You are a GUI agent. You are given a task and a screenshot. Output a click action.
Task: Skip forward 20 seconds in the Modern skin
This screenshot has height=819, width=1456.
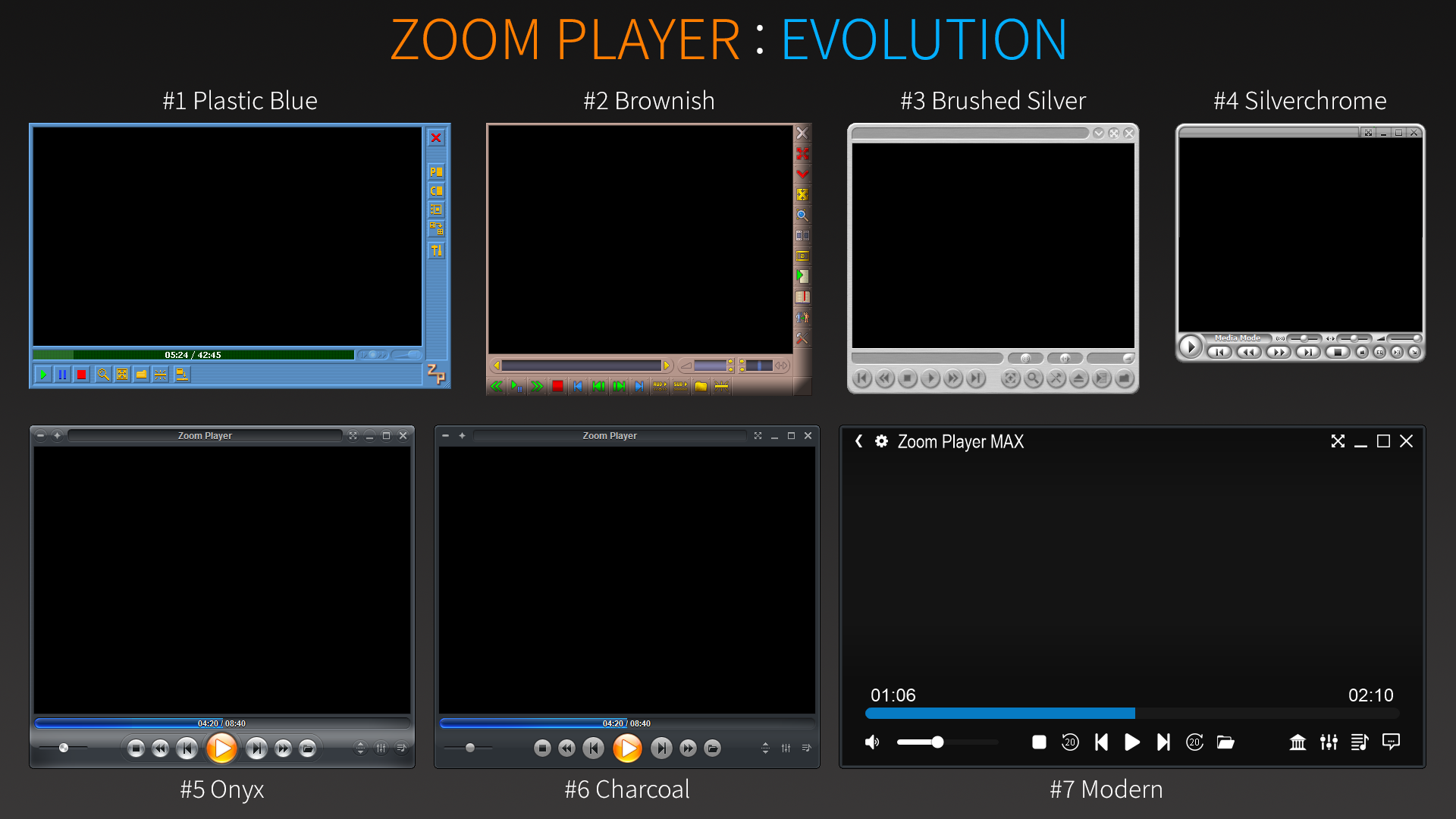pyautogui.click(x=1194, y=742)
